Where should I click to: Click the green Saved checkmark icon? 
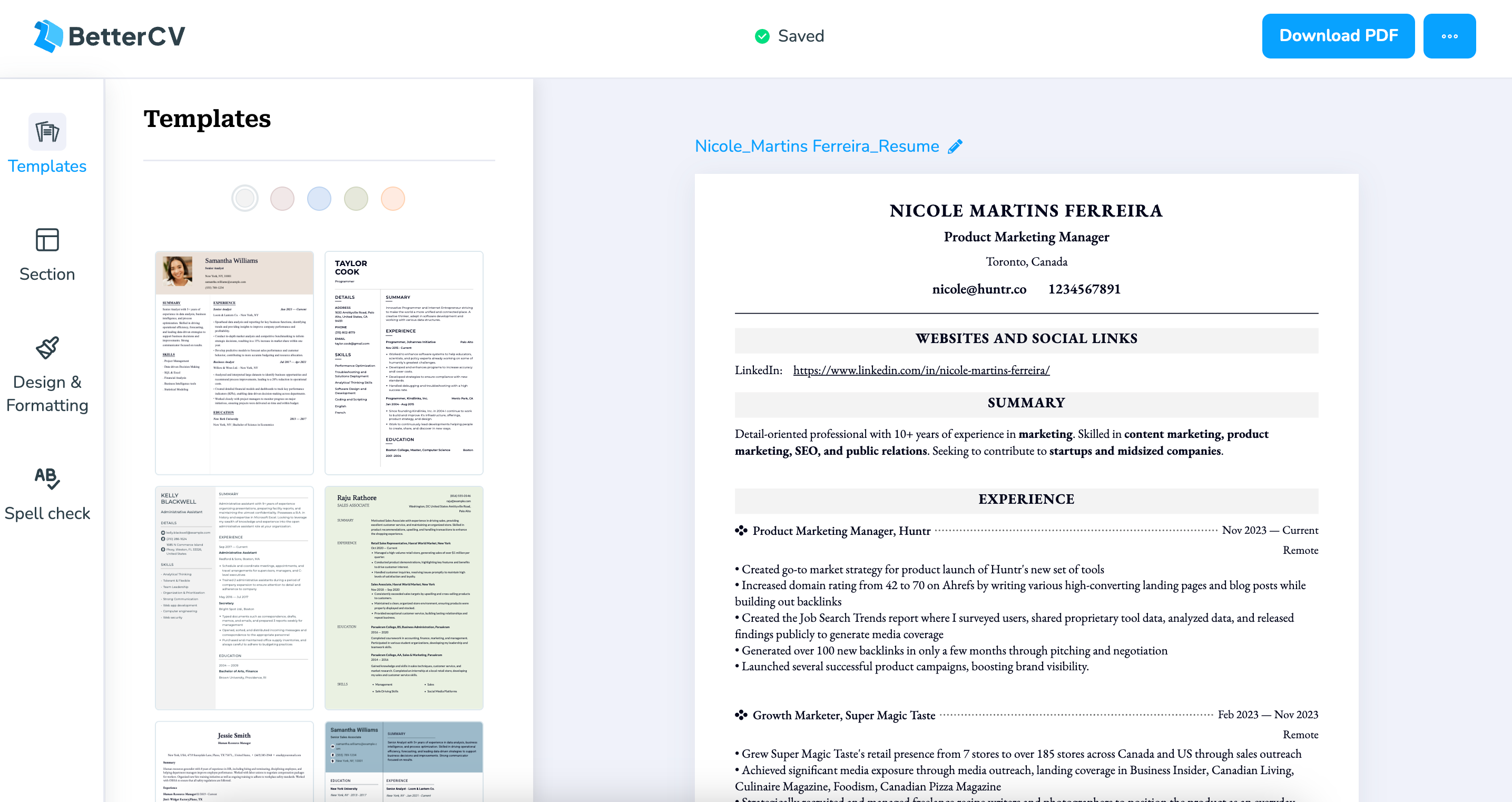[762, 36]
